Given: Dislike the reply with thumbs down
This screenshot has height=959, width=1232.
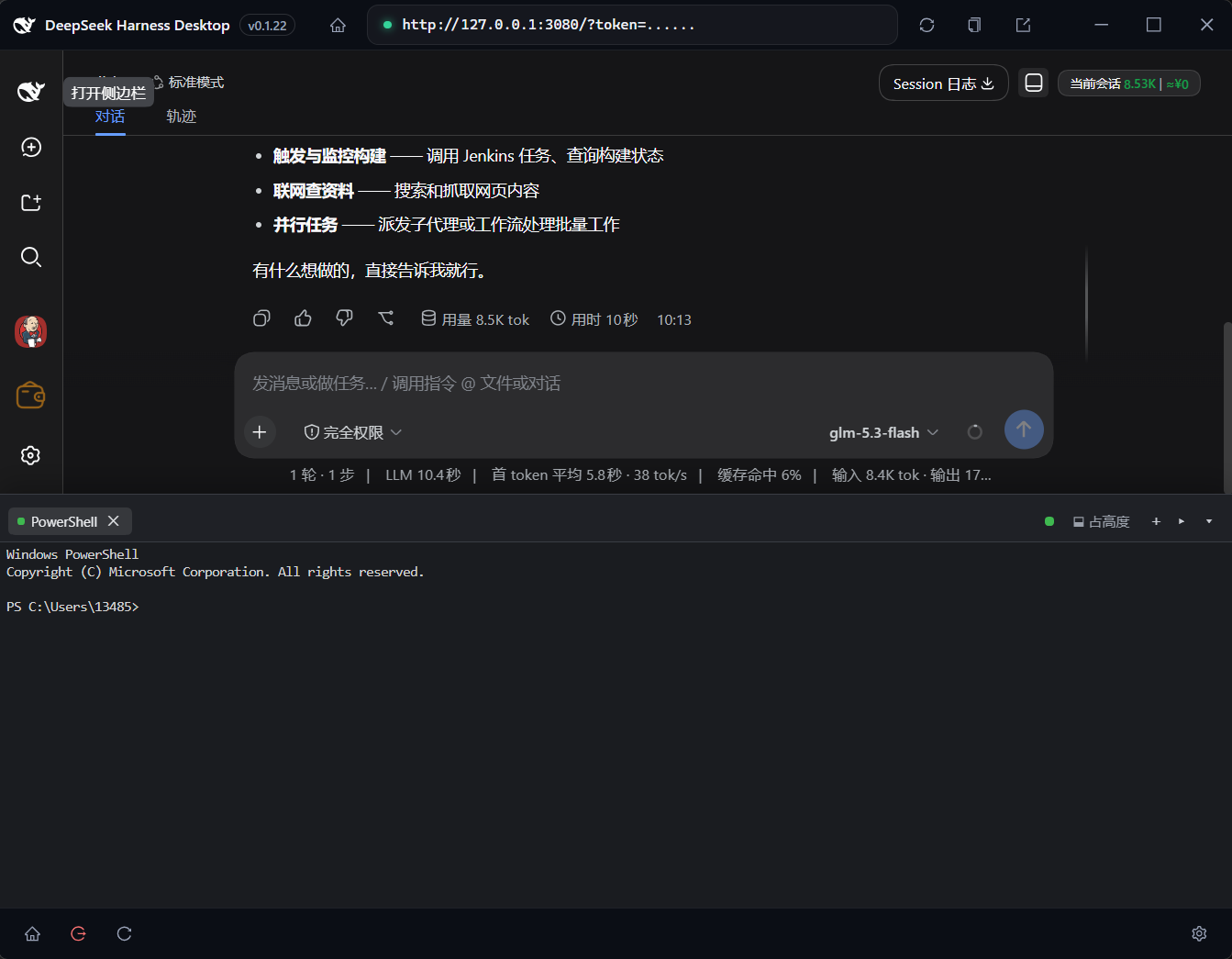Looking at the screenshot, I should 345,318.
